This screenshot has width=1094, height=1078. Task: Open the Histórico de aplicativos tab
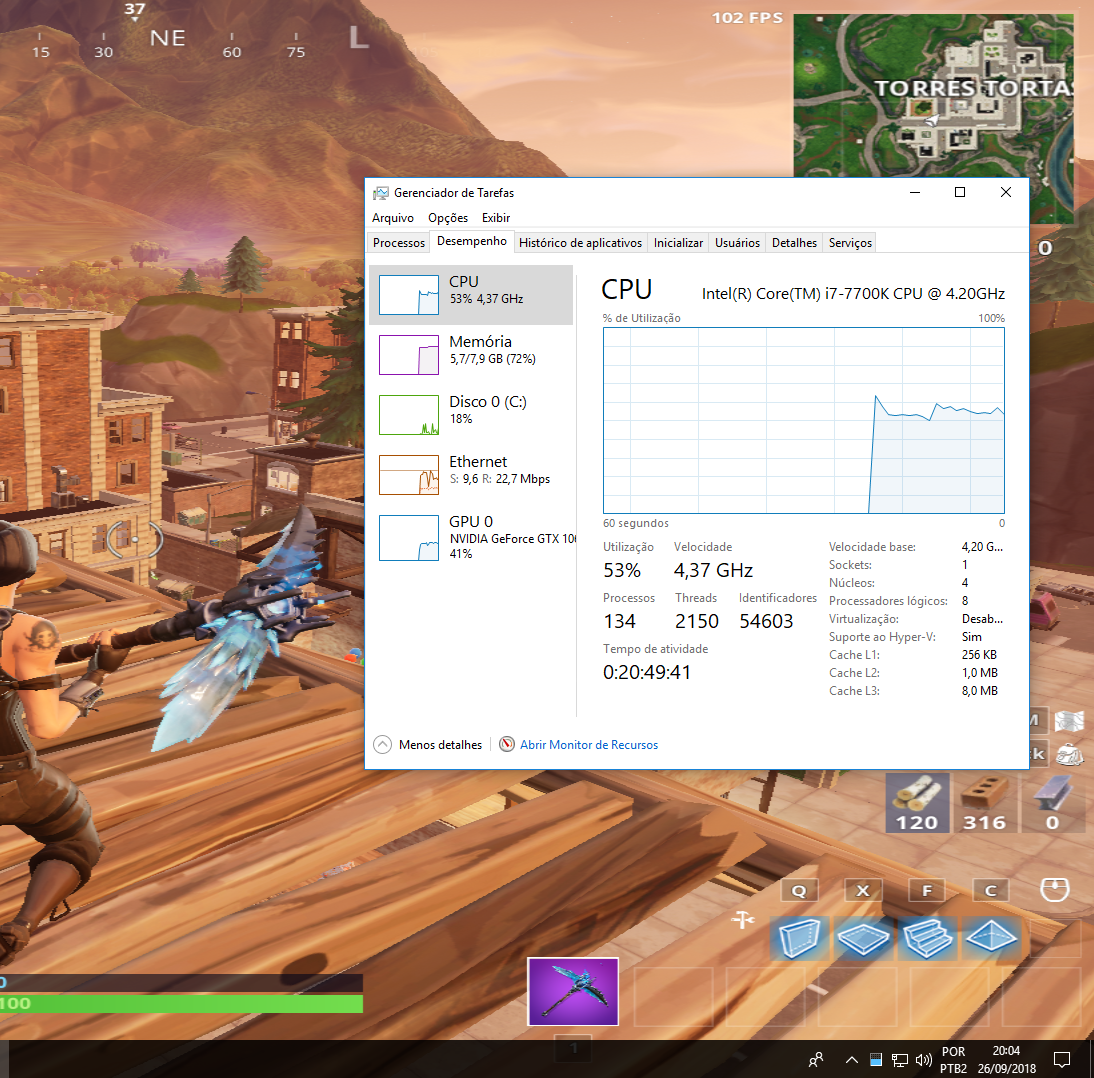(x=580, y=243)
